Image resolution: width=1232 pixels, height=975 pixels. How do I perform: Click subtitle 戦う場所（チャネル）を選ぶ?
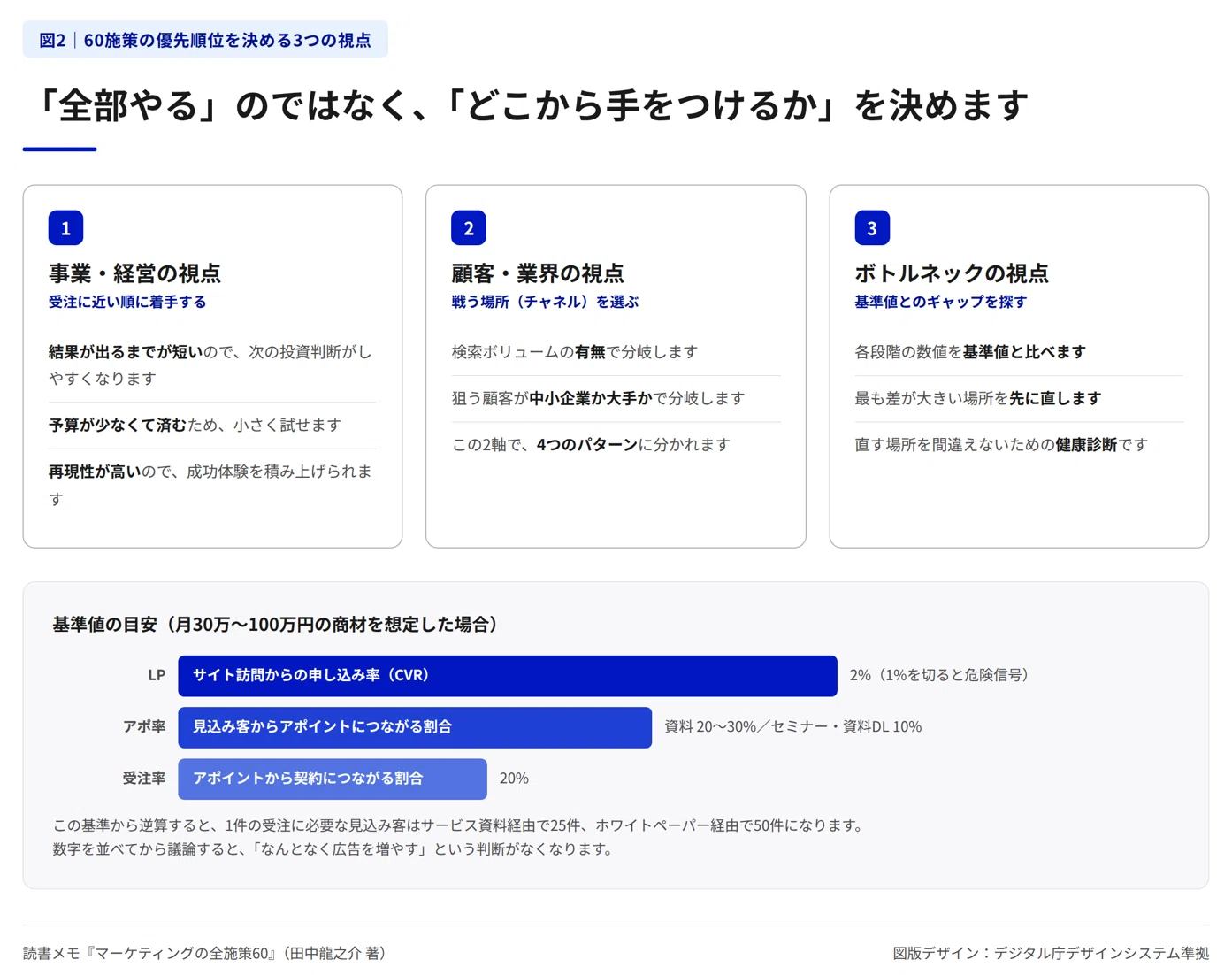point(545,302)
